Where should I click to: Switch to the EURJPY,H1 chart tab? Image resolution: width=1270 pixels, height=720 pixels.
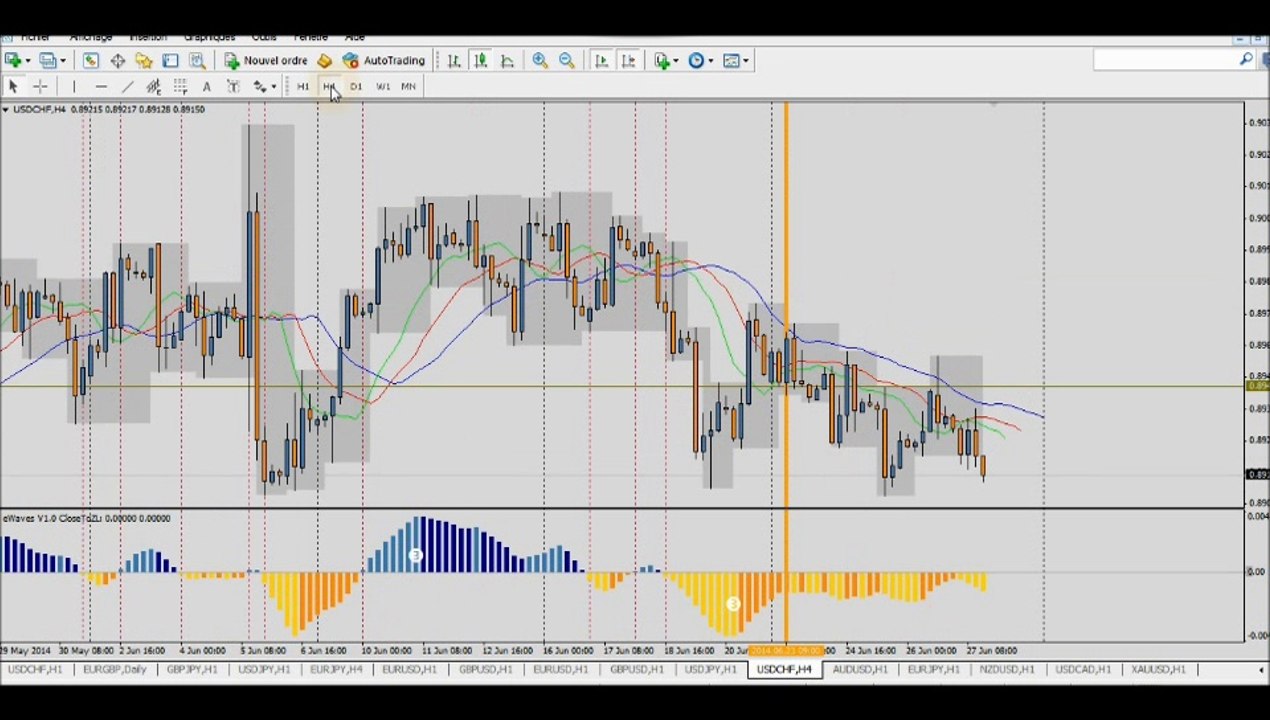934,669
